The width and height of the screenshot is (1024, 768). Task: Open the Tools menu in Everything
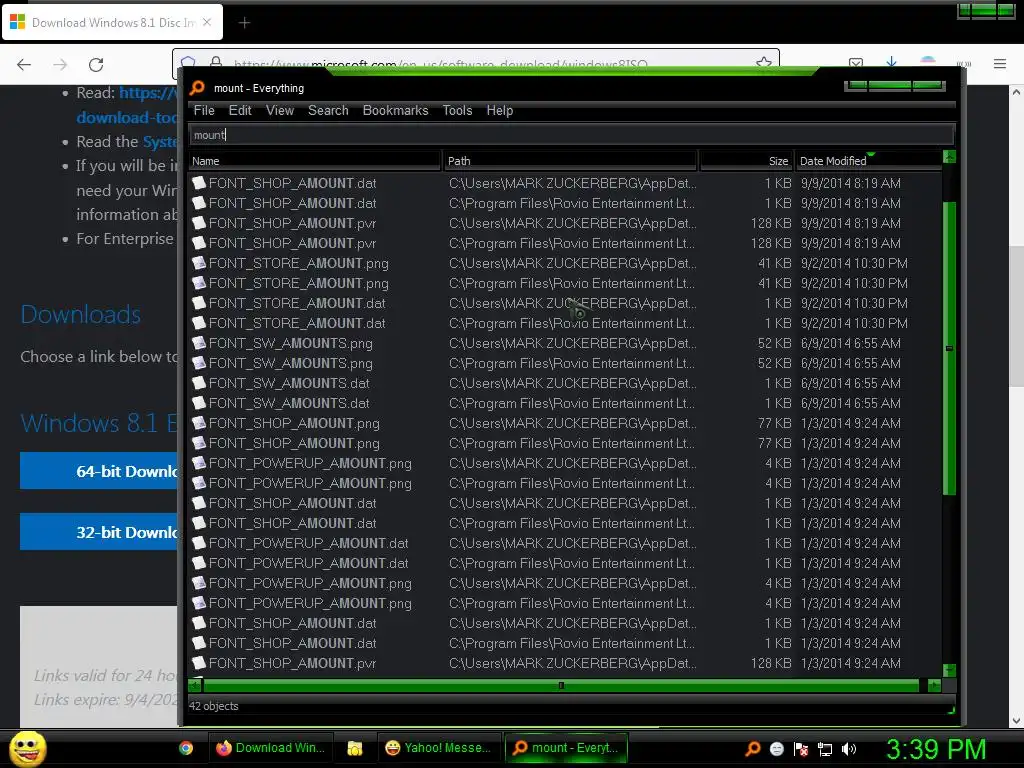(x=457, y=110)
